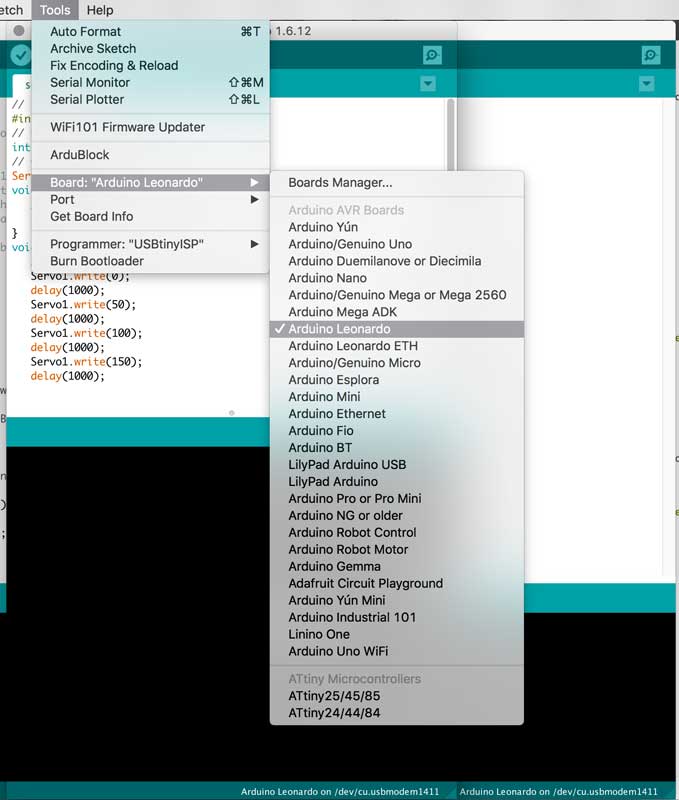Select LilyPad Arduino USB

tap(397, 464)
